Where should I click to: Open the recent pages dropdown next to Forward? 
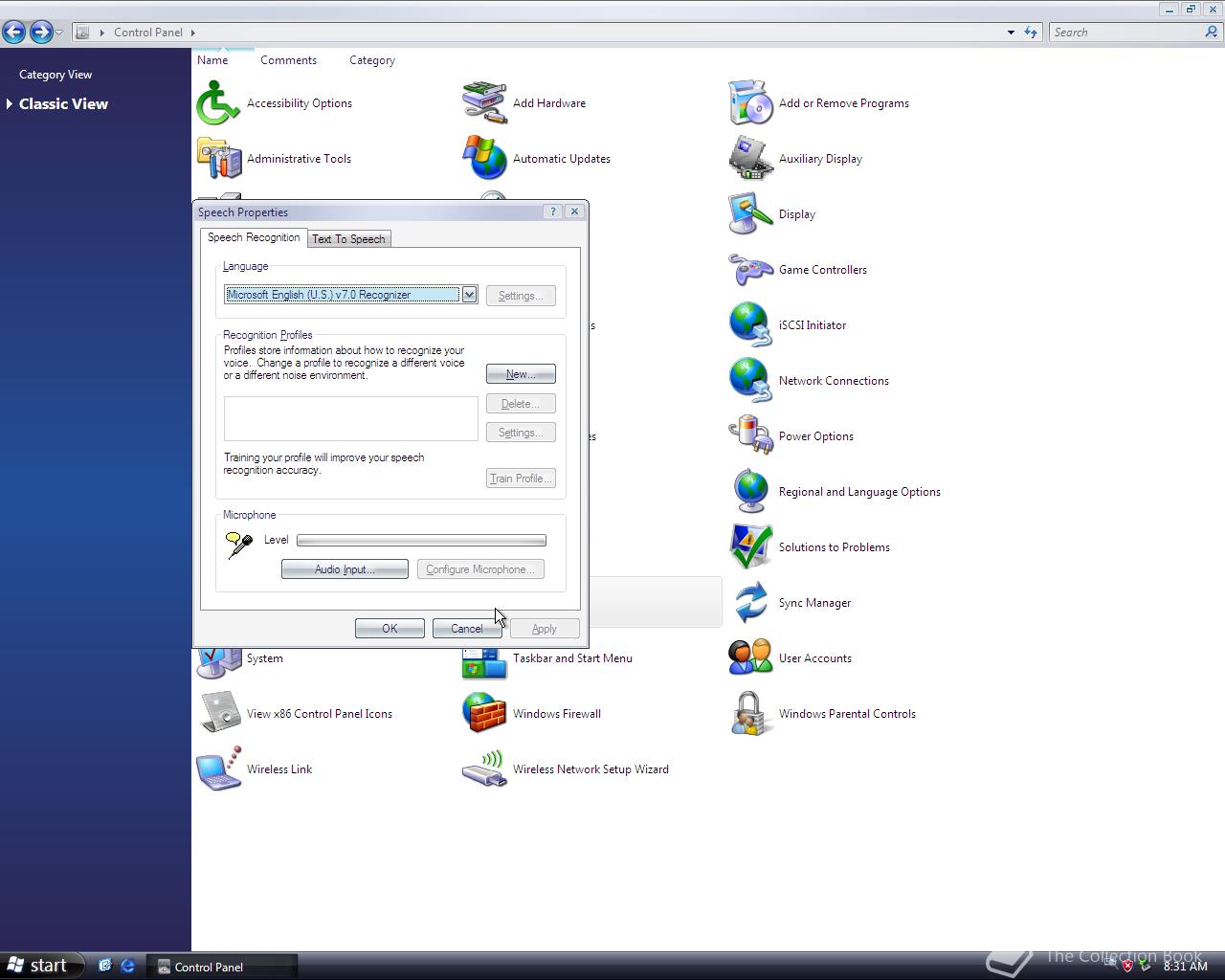(59, 33)
